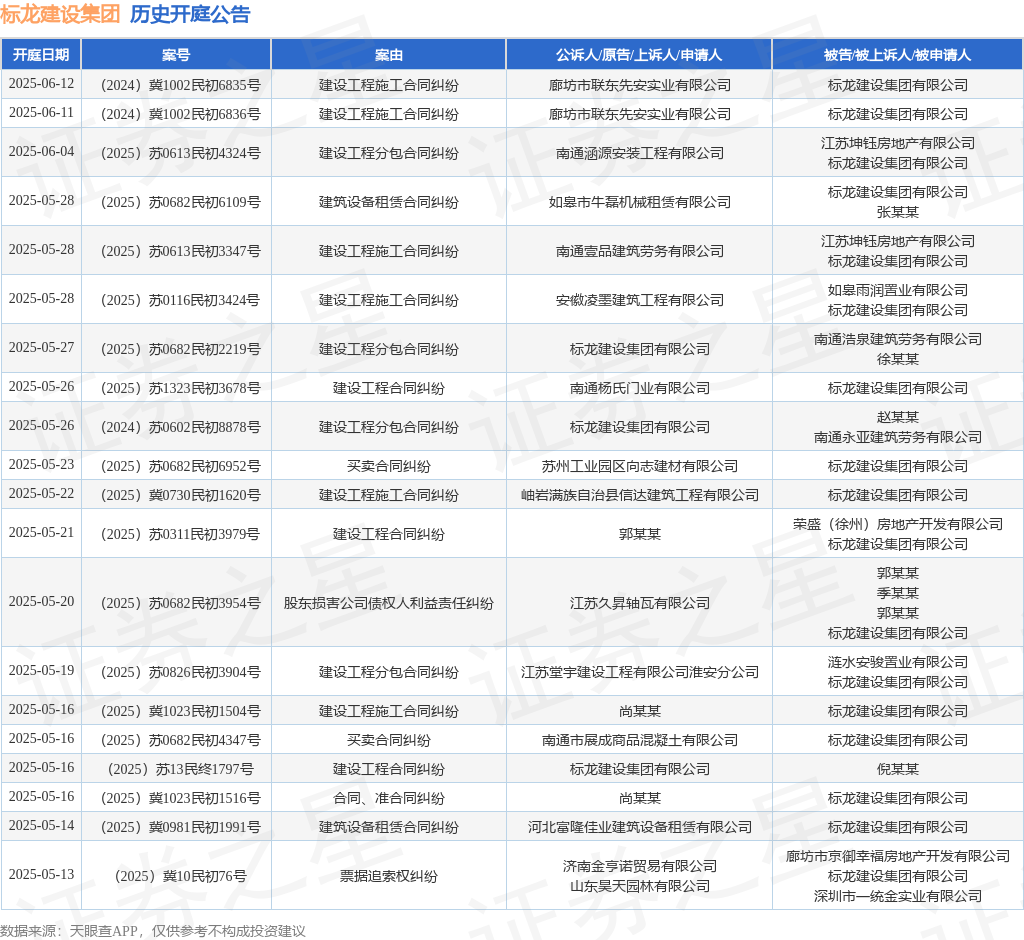The width and height of the screenshot is (1024, 940).
Task: Click defendant 张某某
Action: click(x=897, y=212)
